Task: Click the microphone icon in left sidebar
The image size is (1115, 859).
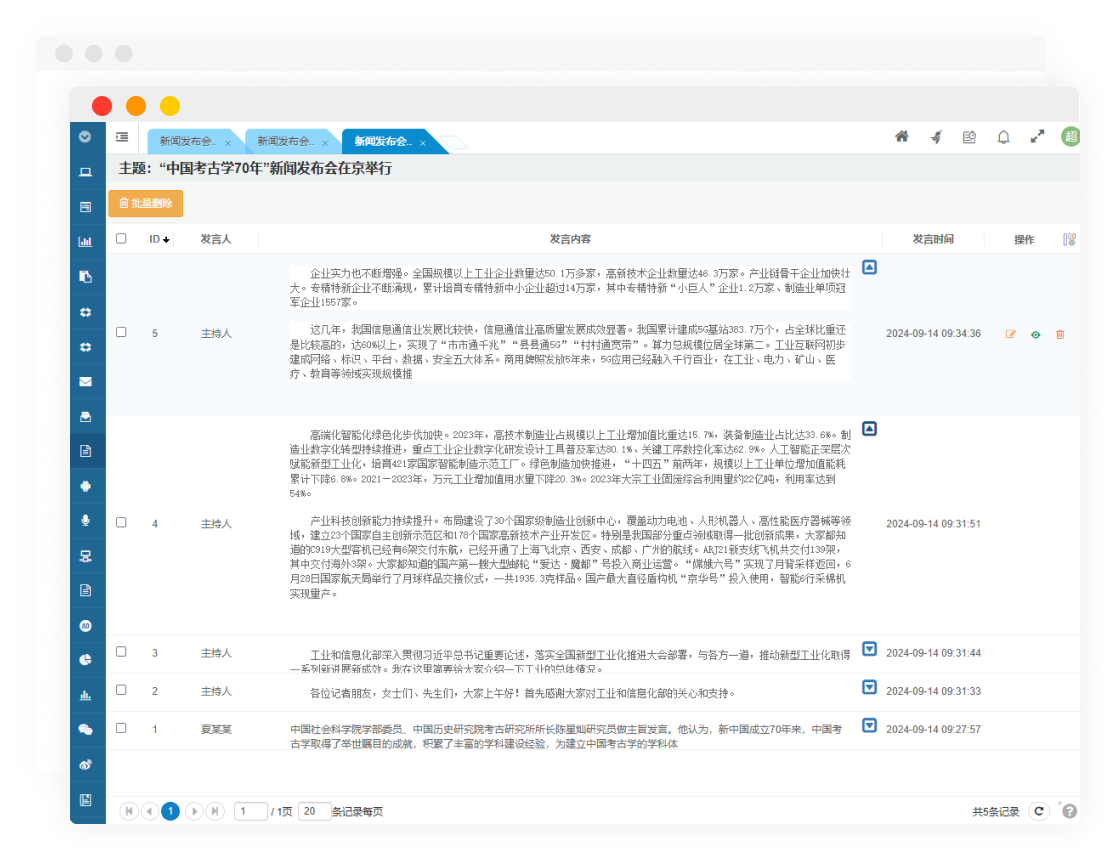Action: point(86,521)
